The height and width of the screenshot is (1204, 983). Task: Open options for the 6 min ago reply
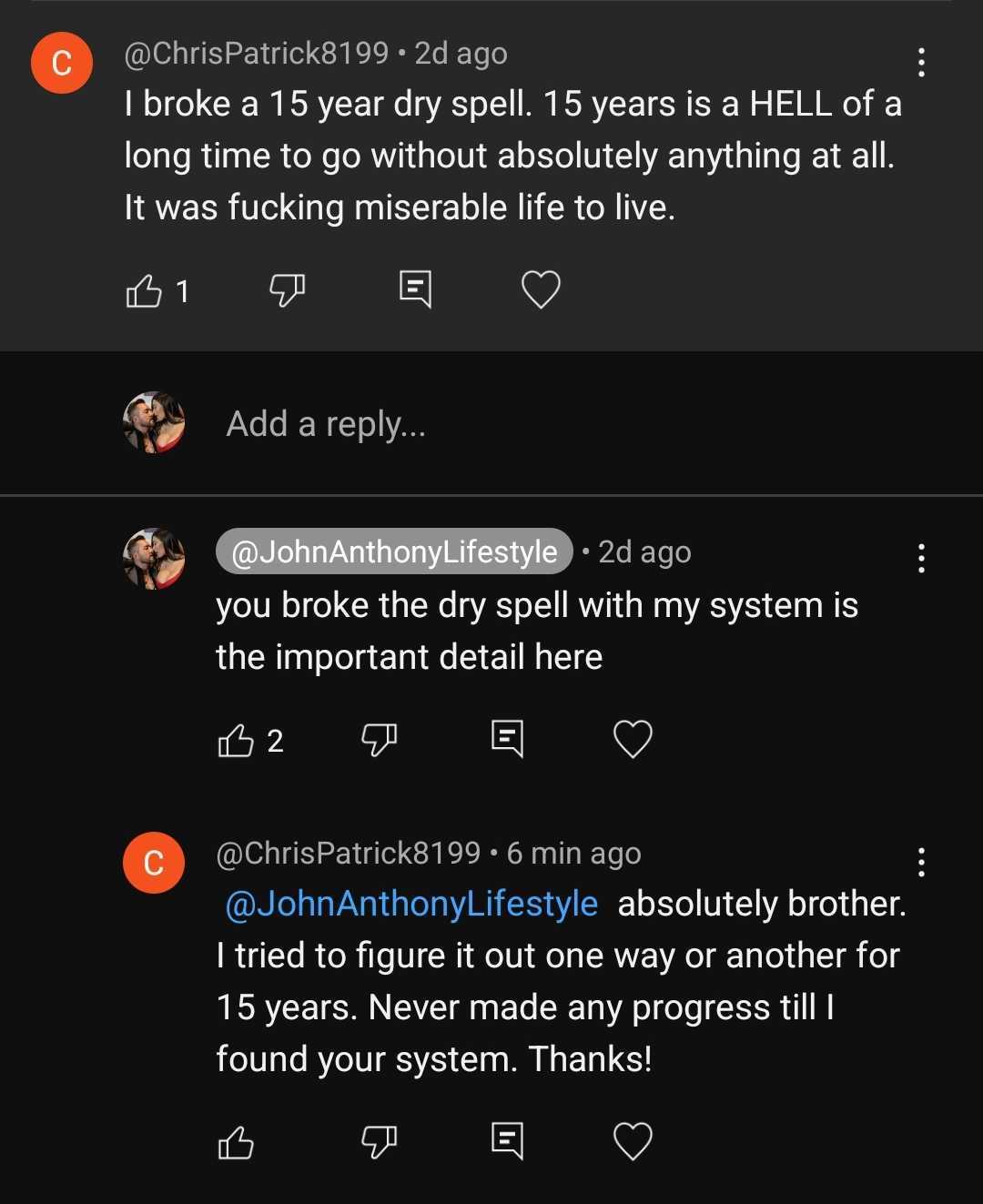click(x=921, y=862)
